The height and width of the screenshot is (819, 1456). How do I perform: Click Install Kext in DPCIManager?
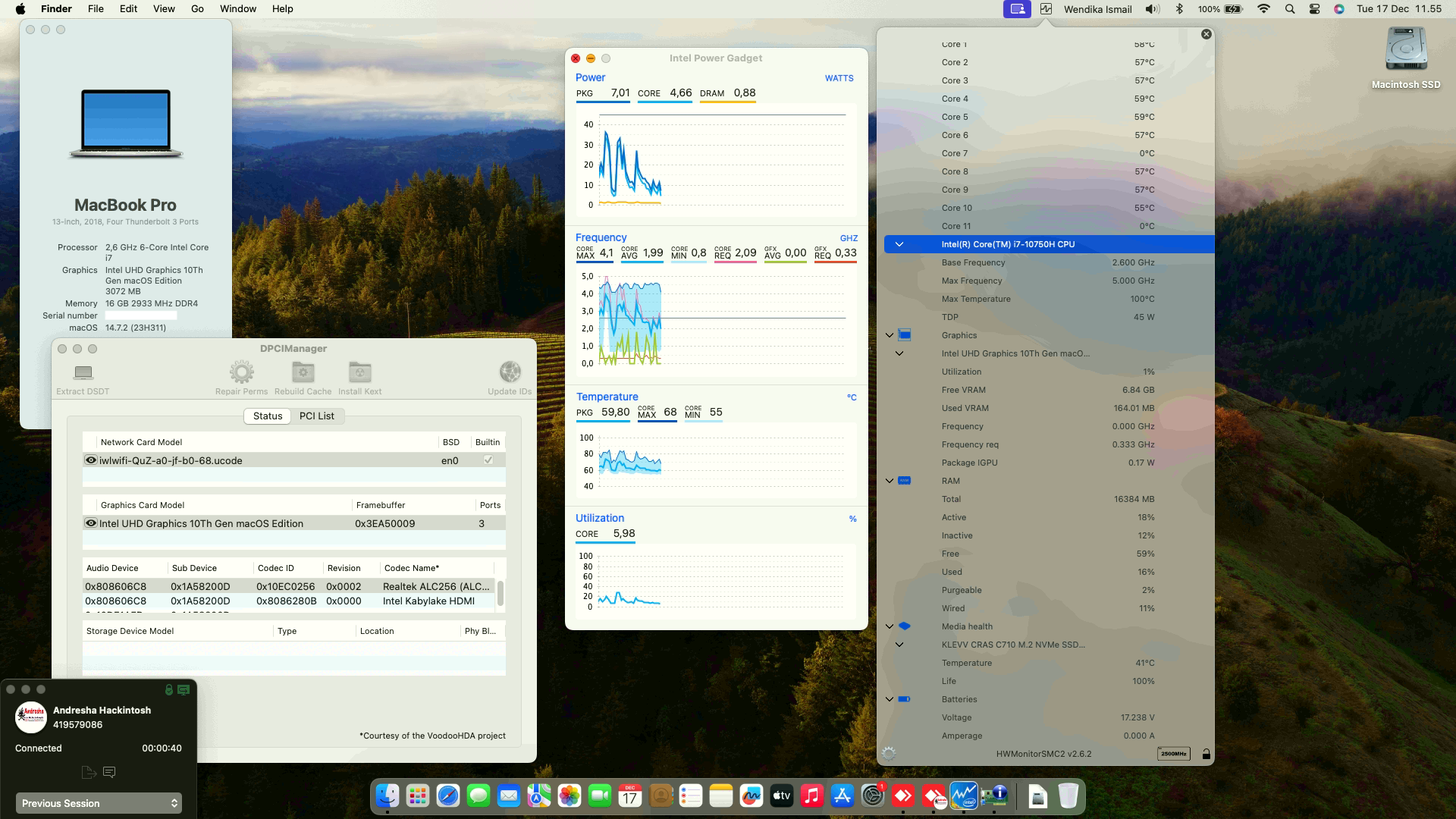359,371
